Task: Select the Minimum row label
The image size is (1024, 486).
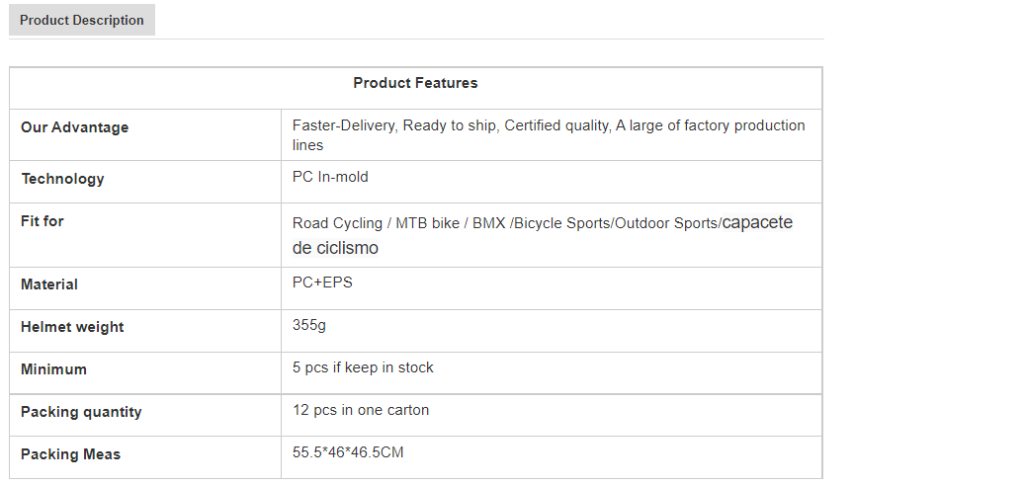Action: point(54,369)
